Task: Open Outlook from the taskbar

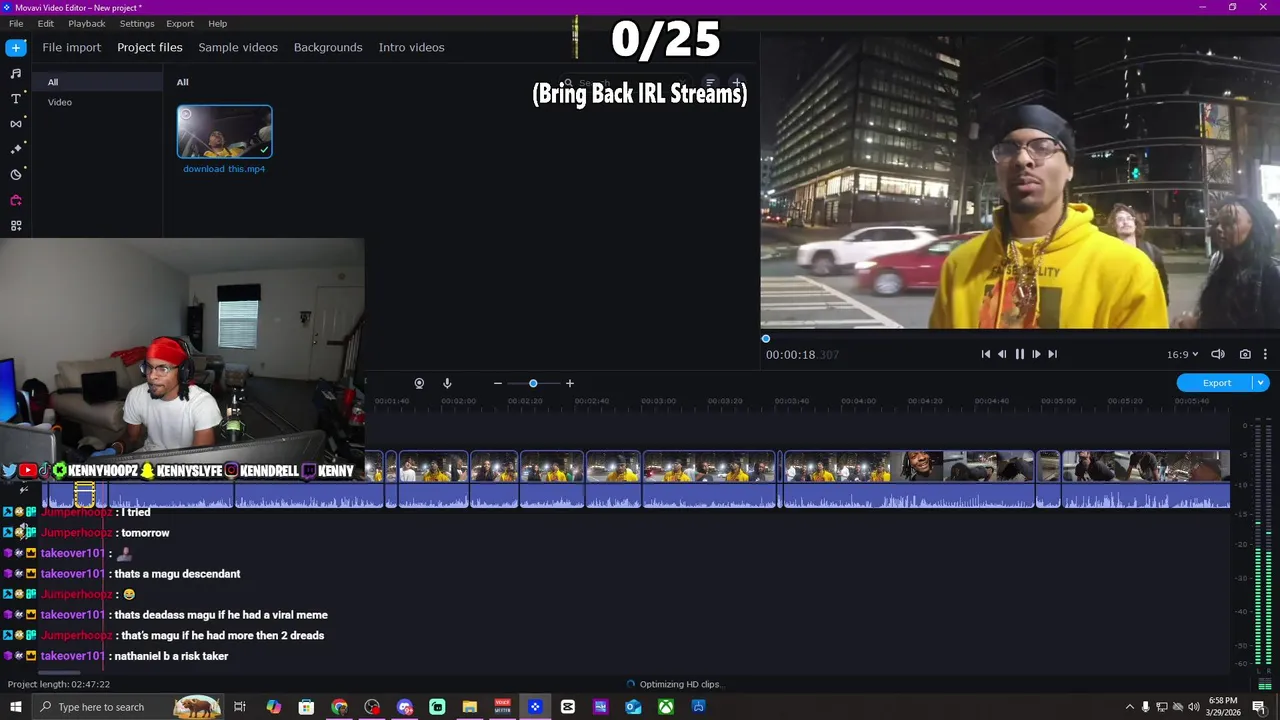Action: pyautogui.click(x=633, y=707)
